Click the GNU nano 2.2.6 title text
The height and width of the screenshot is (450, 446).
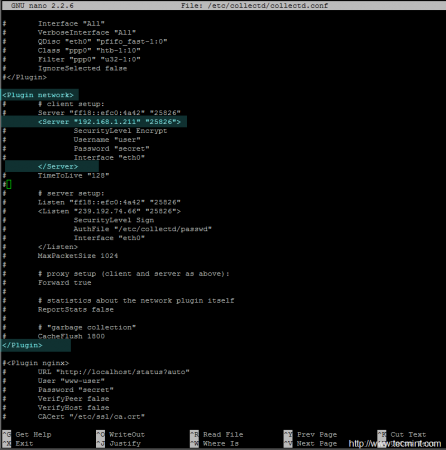point(42,5)
